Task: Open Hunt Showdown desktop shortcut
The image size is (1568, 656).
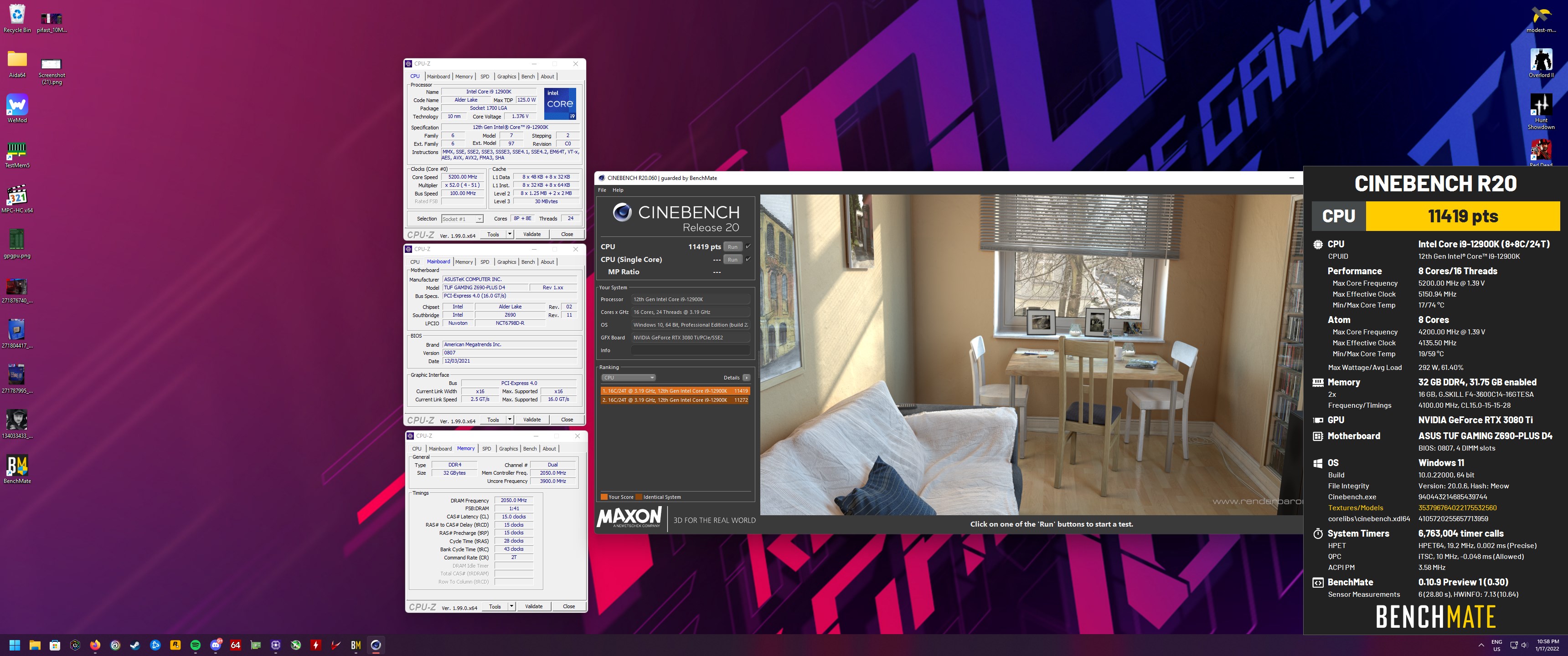Action: (x=1541, y=112)
